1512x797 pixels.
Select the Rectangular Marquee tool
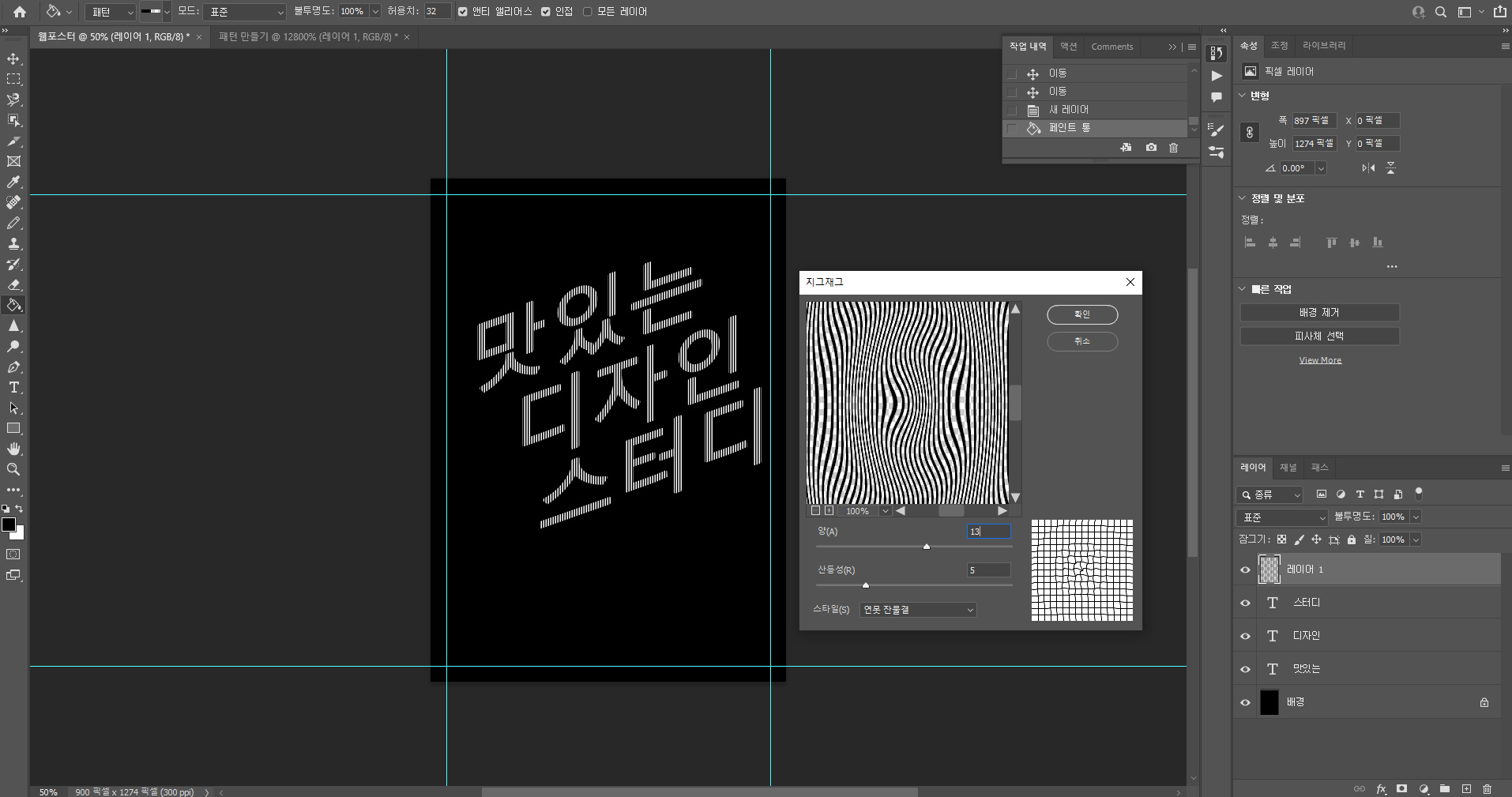13,79
